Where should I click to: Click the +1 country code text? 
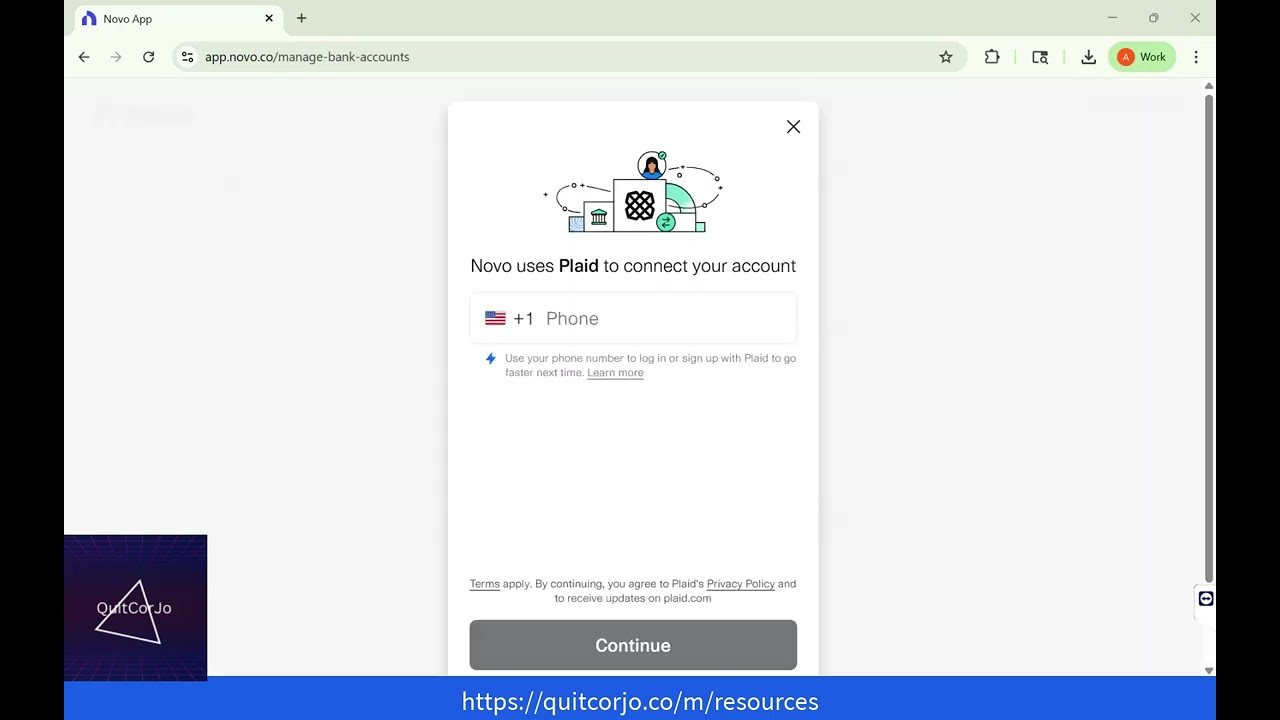pos(523,318)
